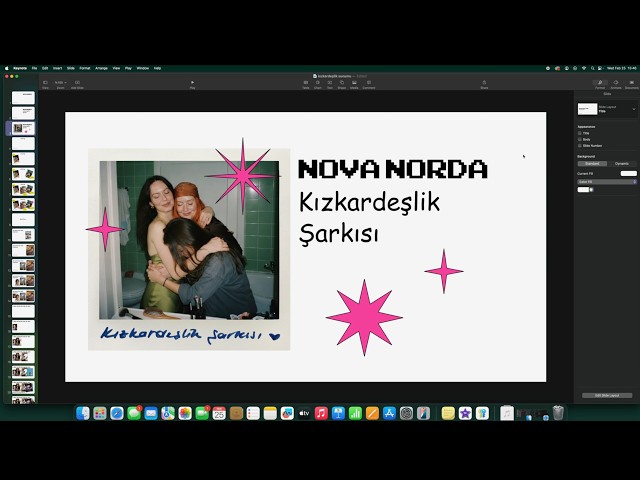
Task: Click the Edit Slide Layout button
Action: pyautogui.click(x=607, y=395)
